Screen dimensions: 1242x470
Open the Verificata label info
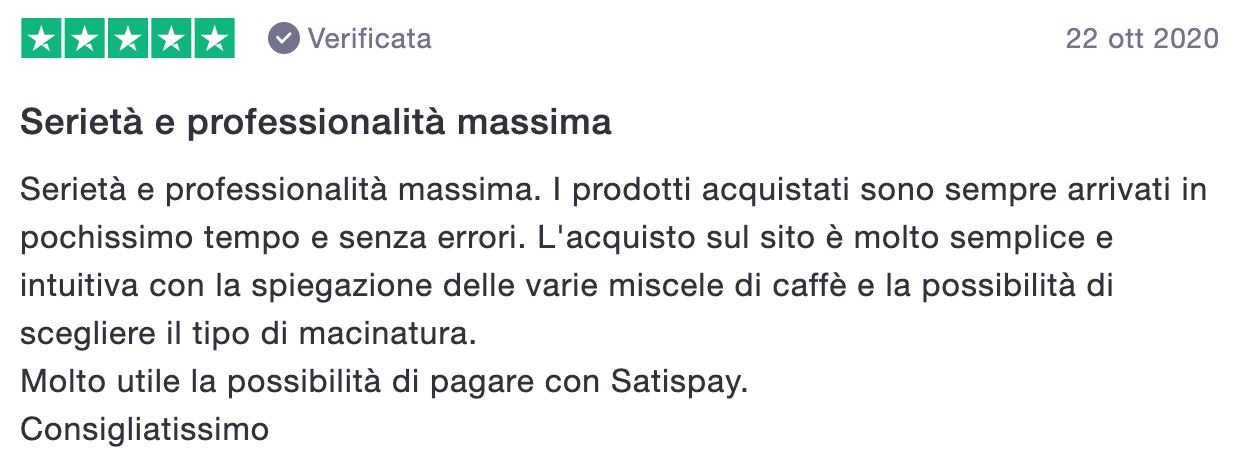[370, 39]
